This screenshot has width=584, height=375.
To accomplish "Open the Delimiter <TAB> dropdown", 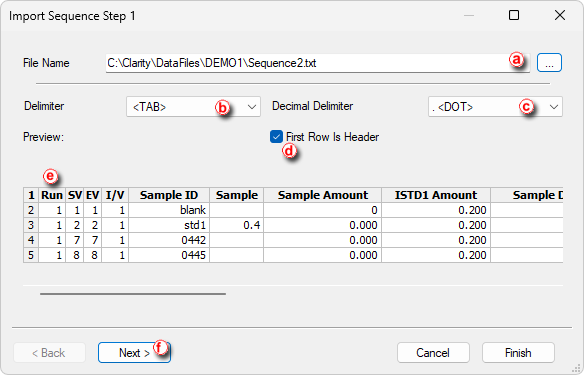I will coord(193,107).
